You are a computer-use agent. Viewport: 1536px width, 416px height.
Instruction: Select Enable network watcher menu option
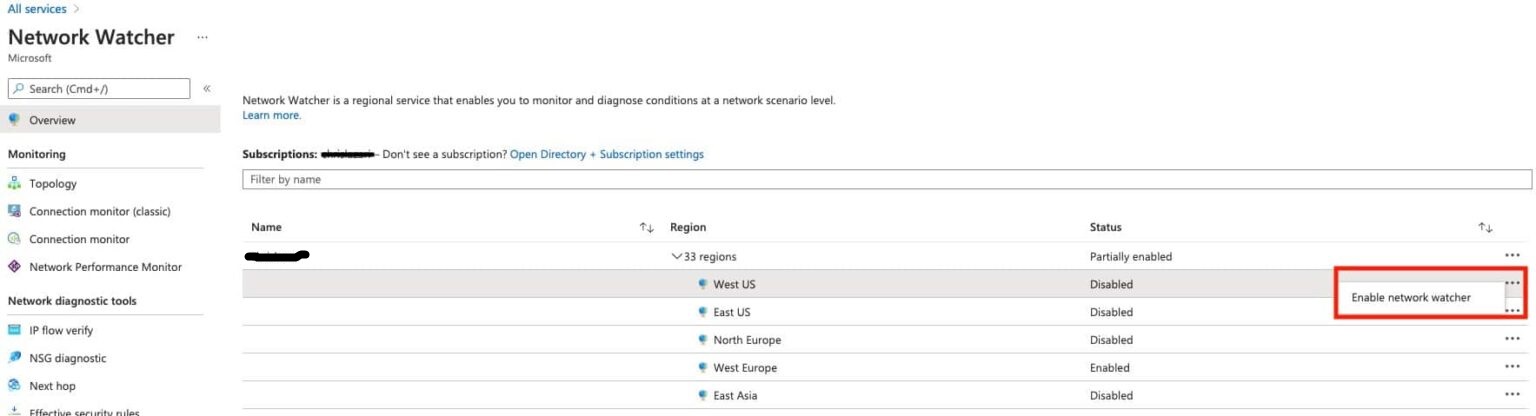click(x=1410, y=298)
